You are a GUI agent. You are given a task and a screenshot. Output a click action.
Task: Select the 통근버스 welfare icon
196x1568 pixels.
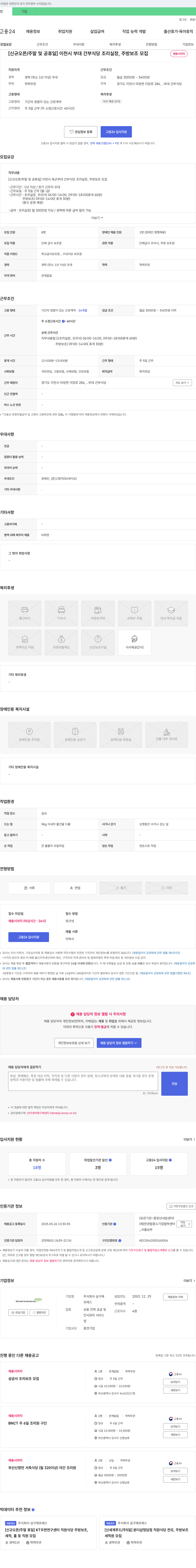click(x=25, y=614)
